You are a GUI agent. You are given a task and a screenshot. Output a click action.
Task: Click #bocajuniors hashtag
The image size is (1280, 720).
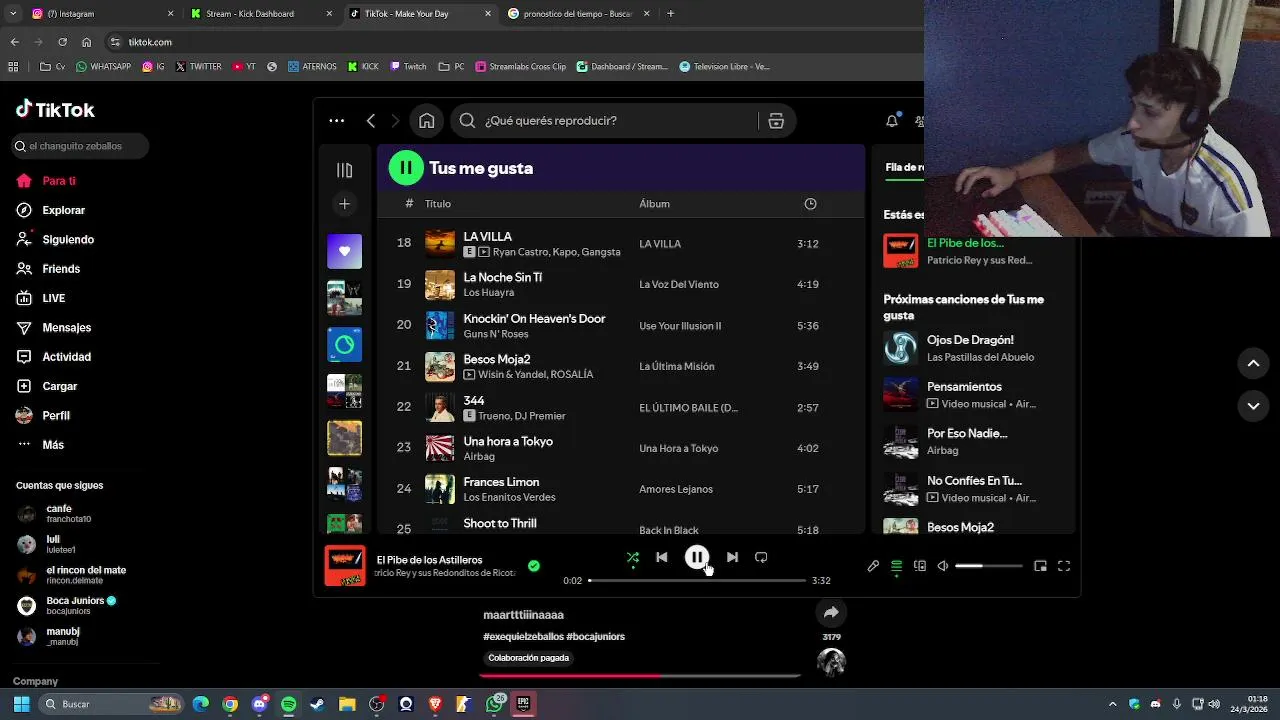pyautogui.click(x=595, y=637)
